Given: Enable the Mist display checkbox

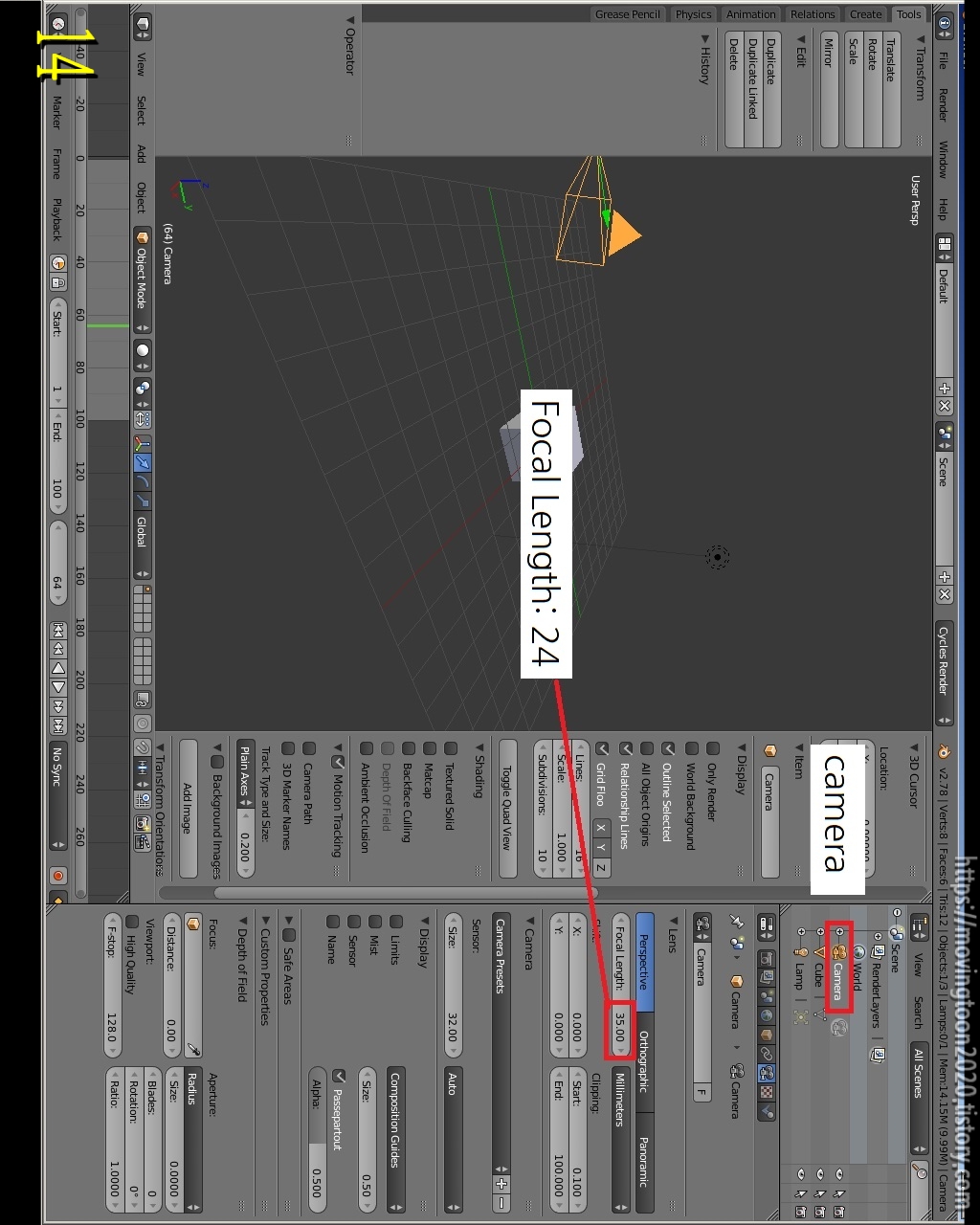Looking at the screenshot, I should [x=375, y=921].
